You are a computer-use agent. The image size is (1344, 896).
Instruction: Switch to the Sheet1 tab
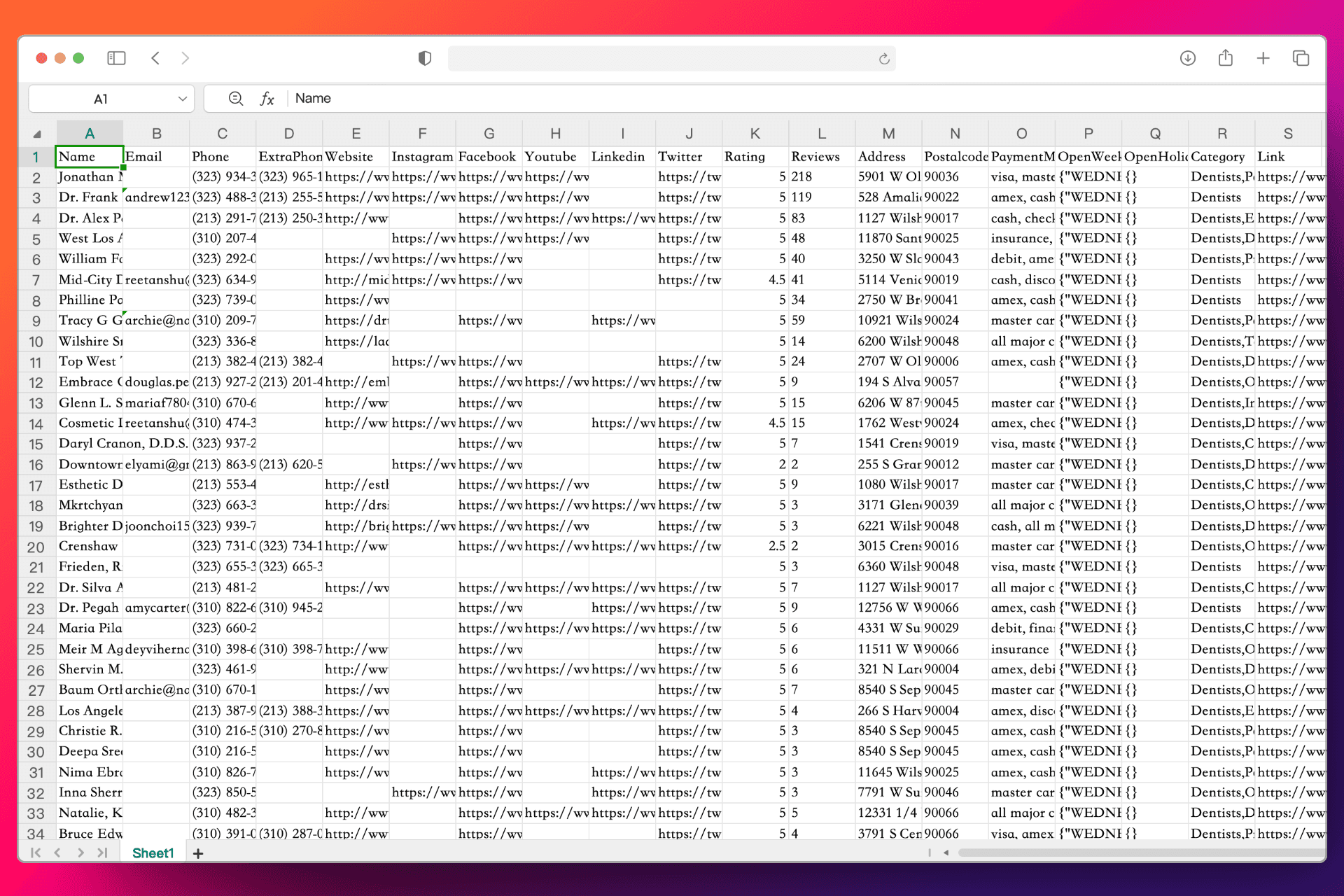(153, 853)
